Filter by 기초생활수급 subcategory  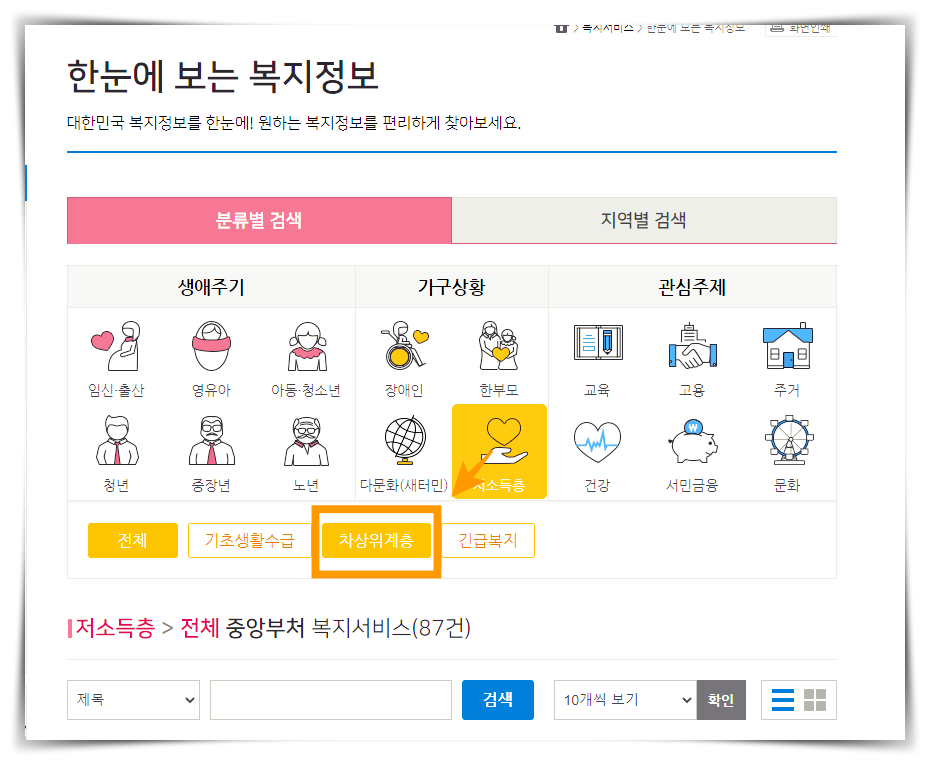point(249,540)
